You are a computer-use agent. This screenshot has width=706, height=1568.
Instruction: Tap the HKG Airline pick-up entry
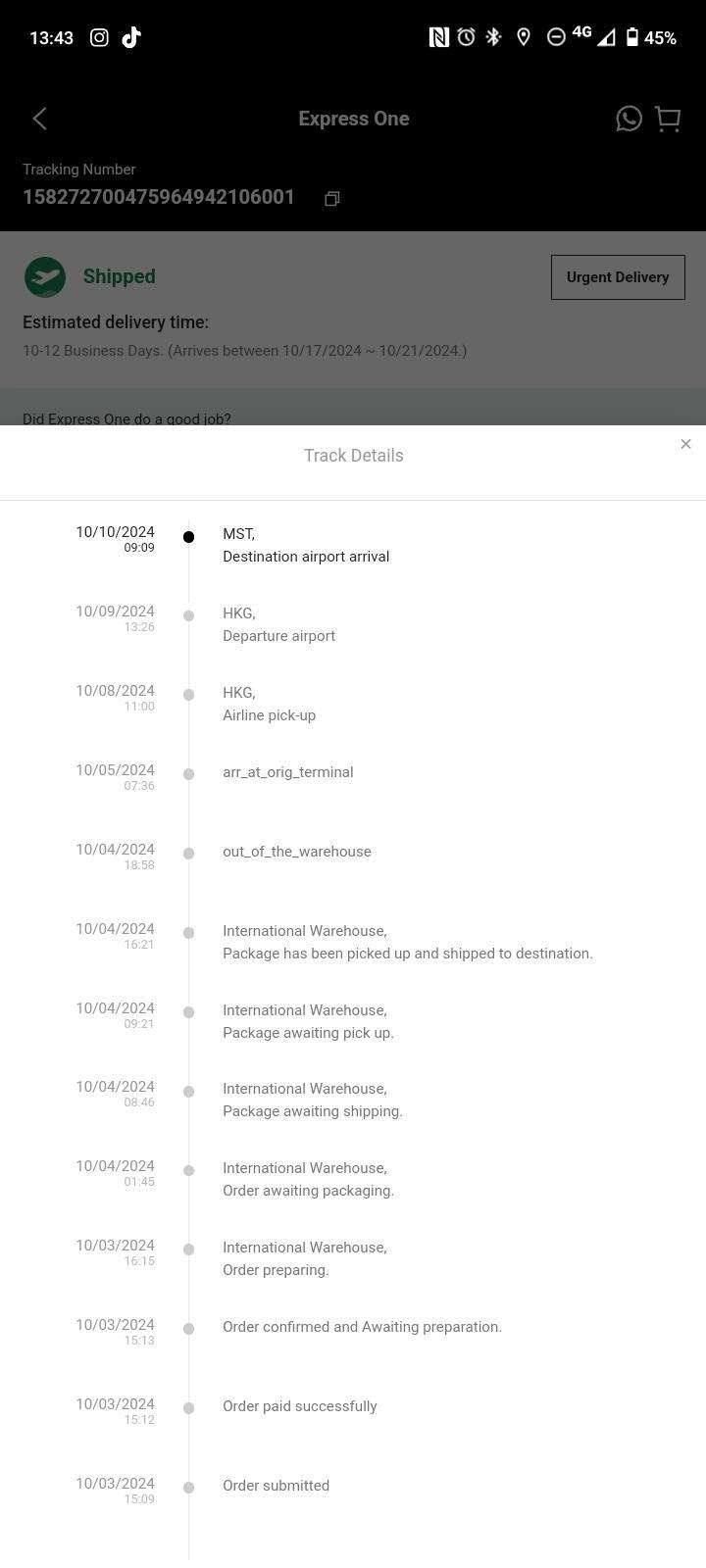pyautogui.click(x=269, y=704)
